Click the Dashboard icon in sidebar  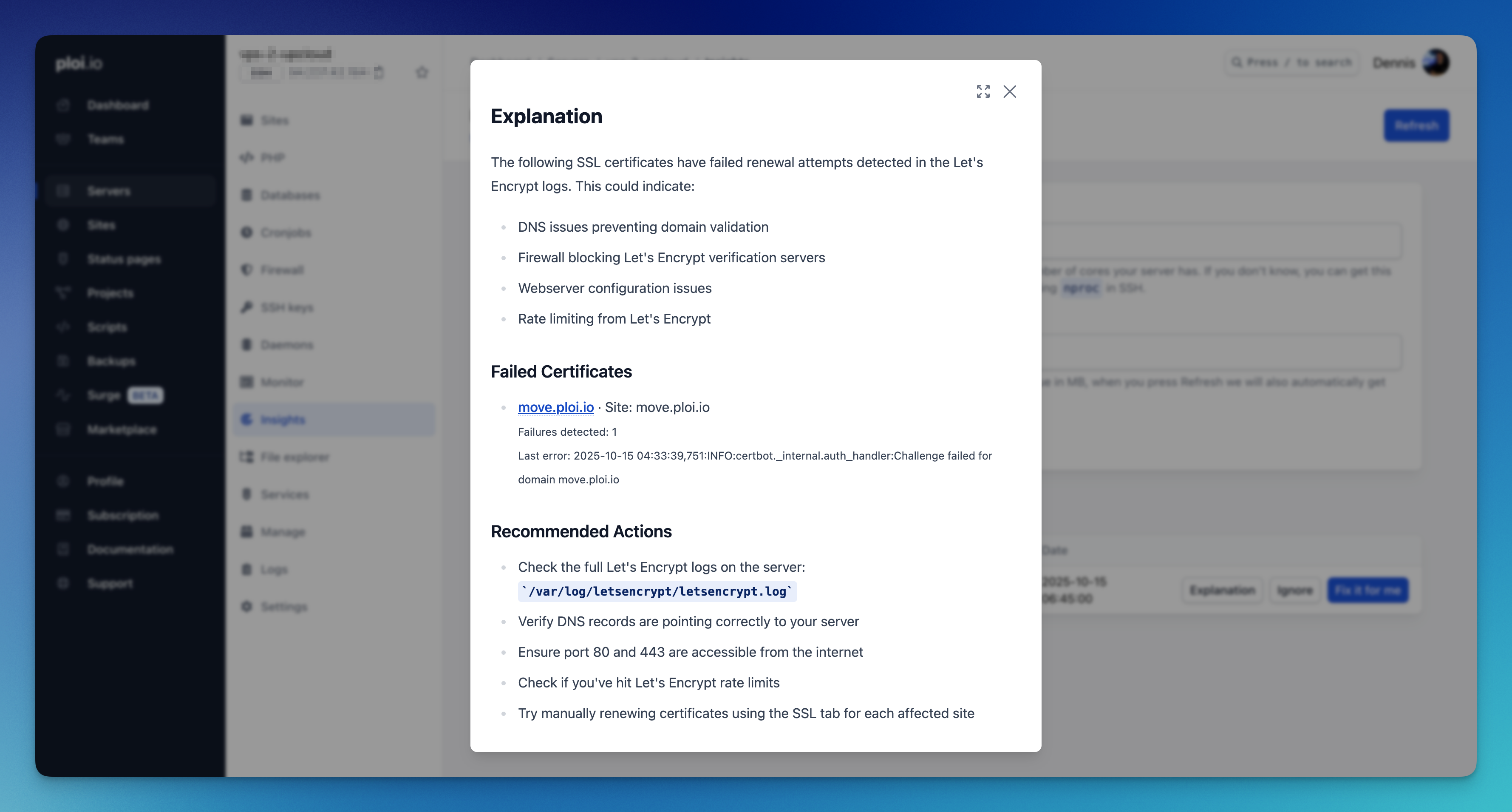(63, 105)
